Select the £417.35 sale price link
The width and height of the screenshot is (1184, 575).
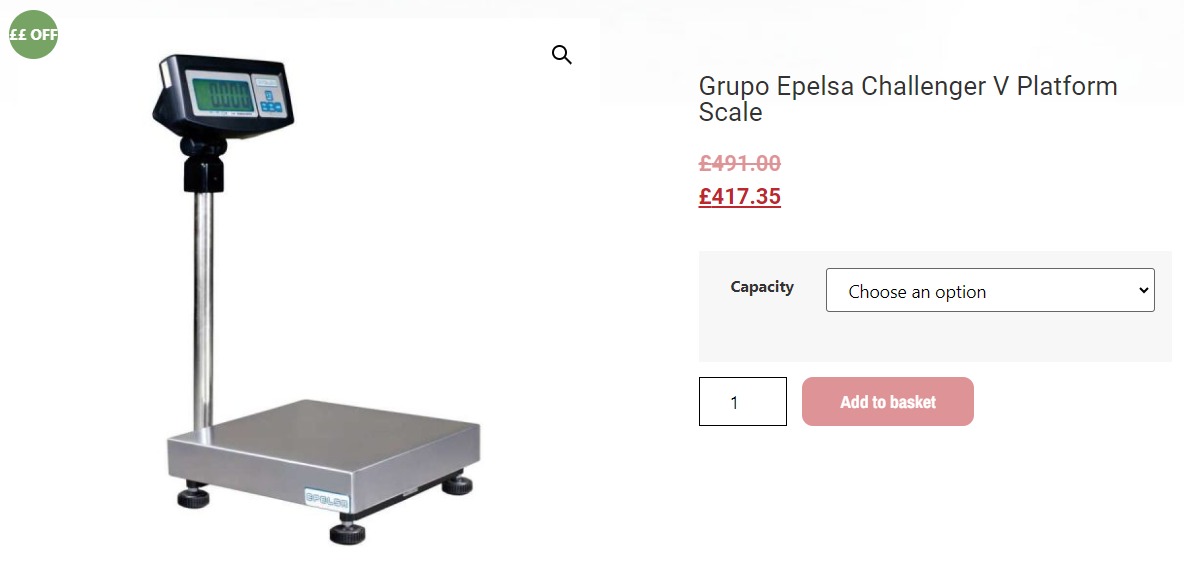739,197
